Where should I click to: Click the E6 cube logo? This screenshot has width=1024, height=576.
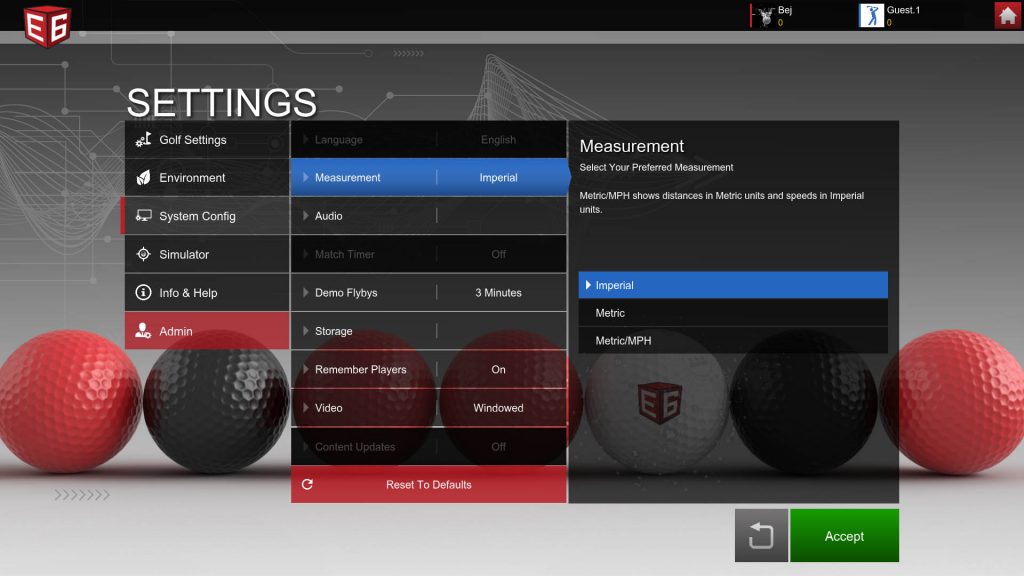[47, 26]
